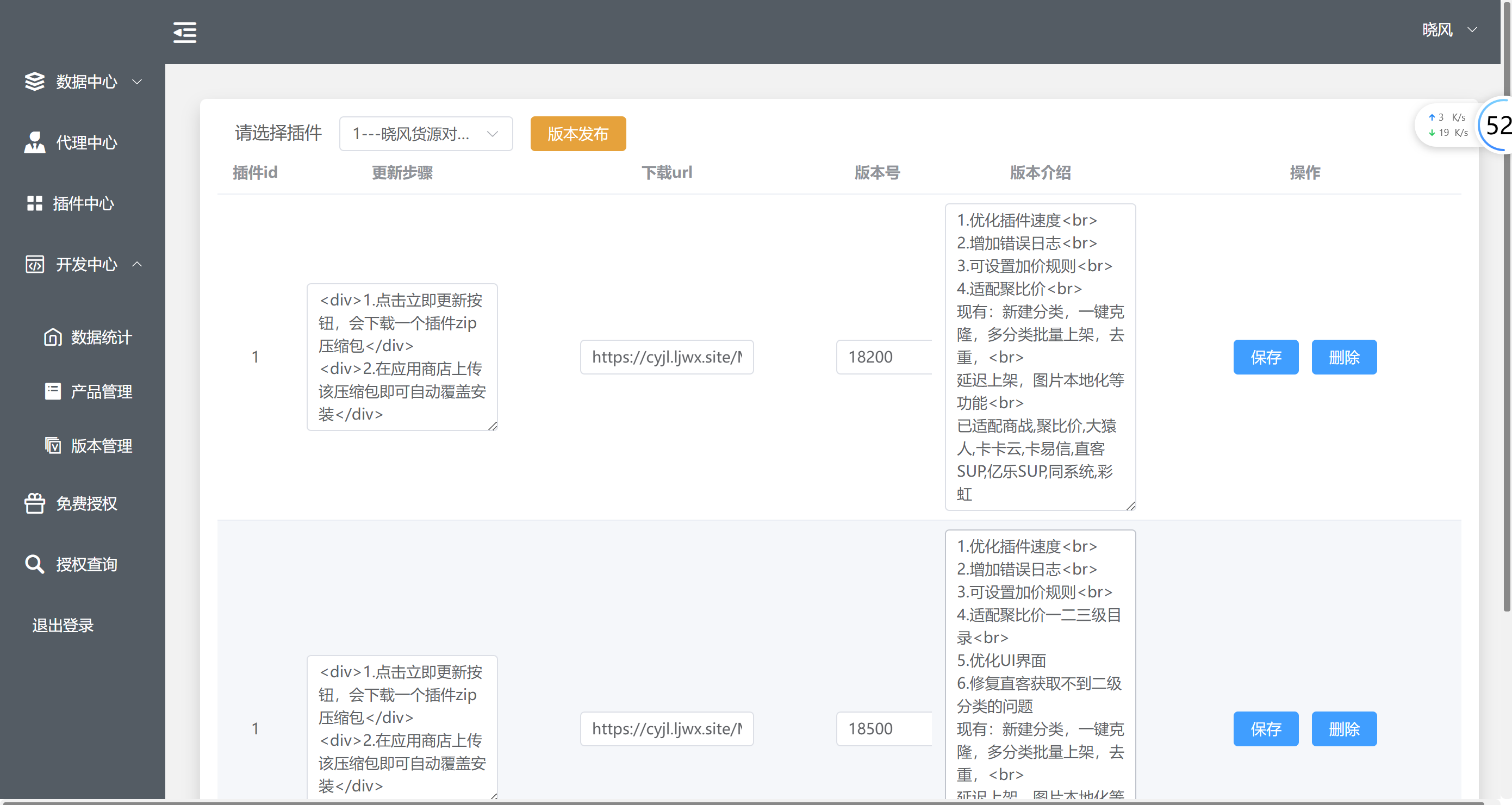The image size is (1512, 805).
Task: Go to 产品管理 submenu item
Action: [102, 391]
